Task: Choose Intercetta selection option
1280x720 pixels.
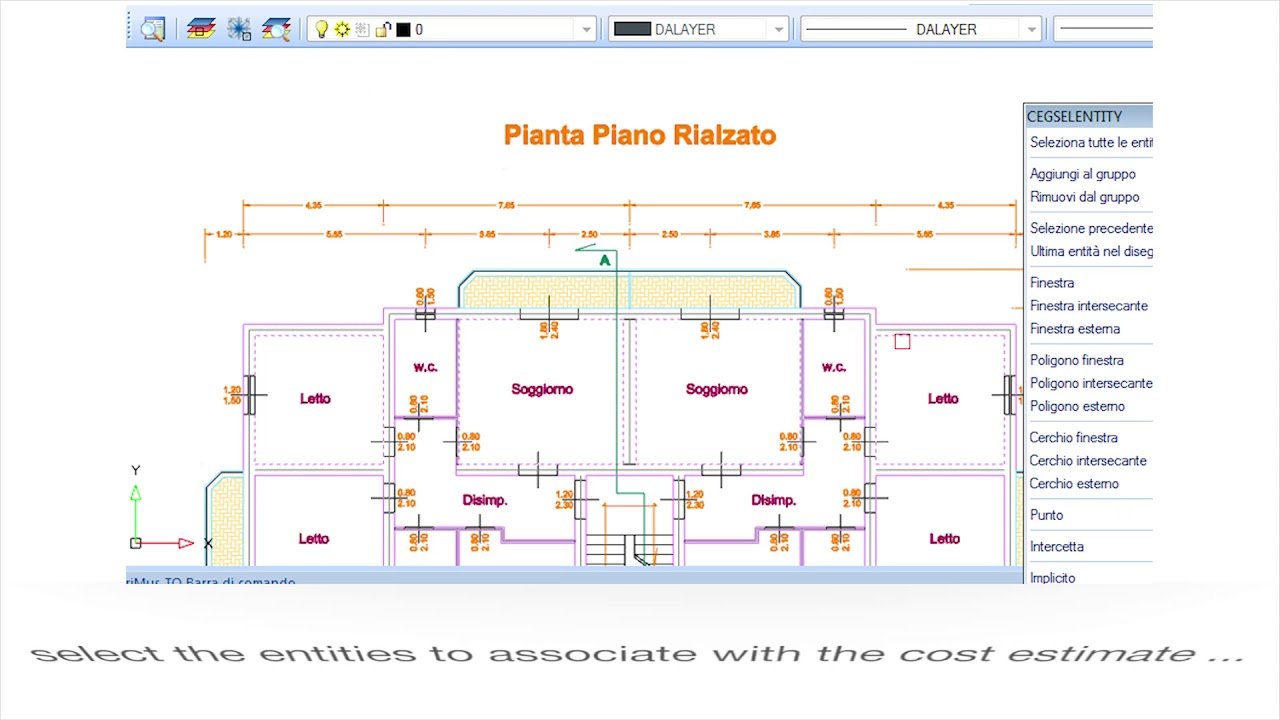Action: pos(1057,547)
